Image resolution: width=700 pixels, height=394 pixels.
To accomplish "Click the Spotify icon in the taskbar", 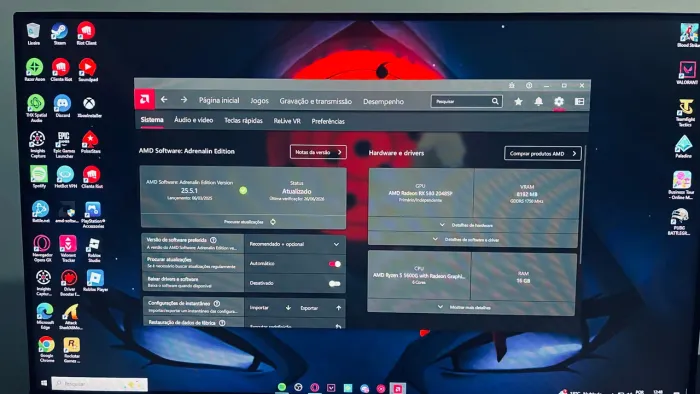I will 282,387.
